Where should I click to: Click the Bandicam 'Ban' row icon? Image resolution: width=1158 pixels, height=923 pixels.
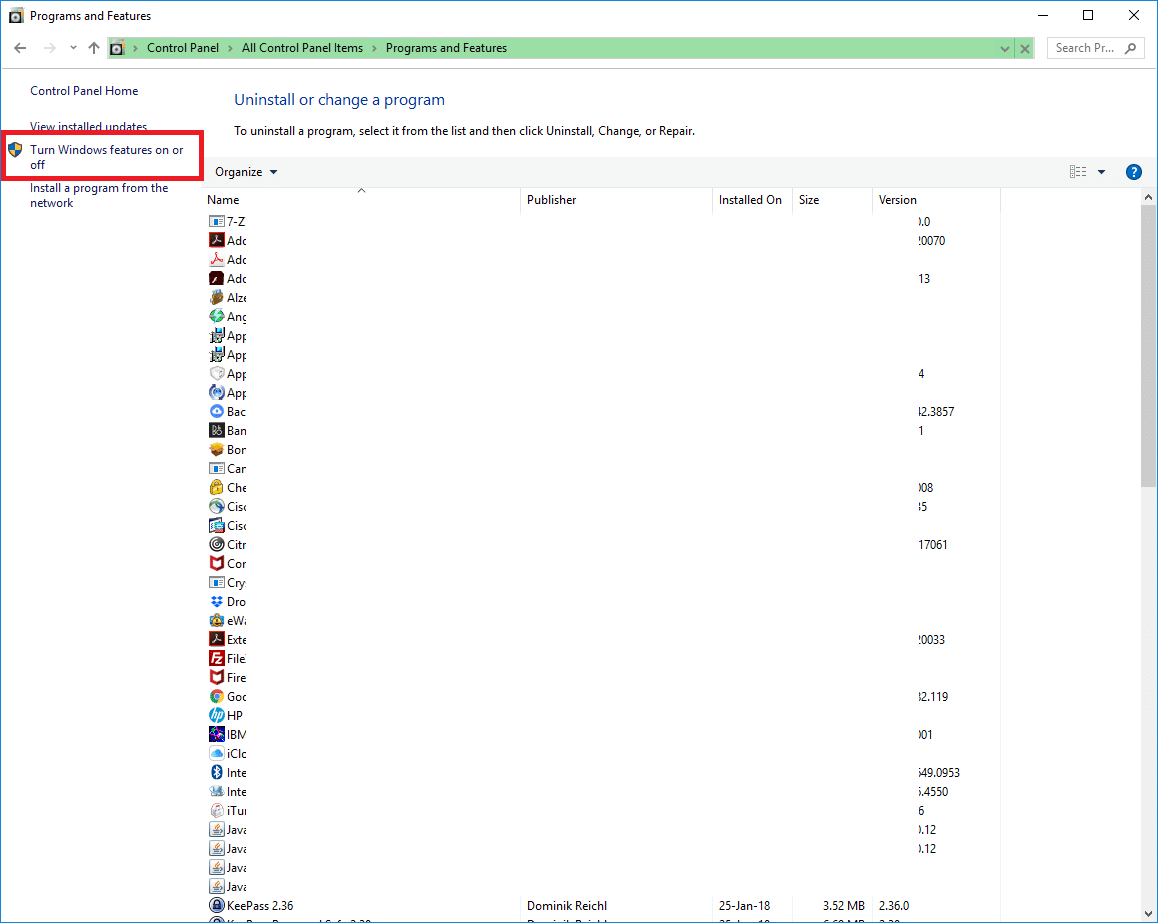pos(216,430)
